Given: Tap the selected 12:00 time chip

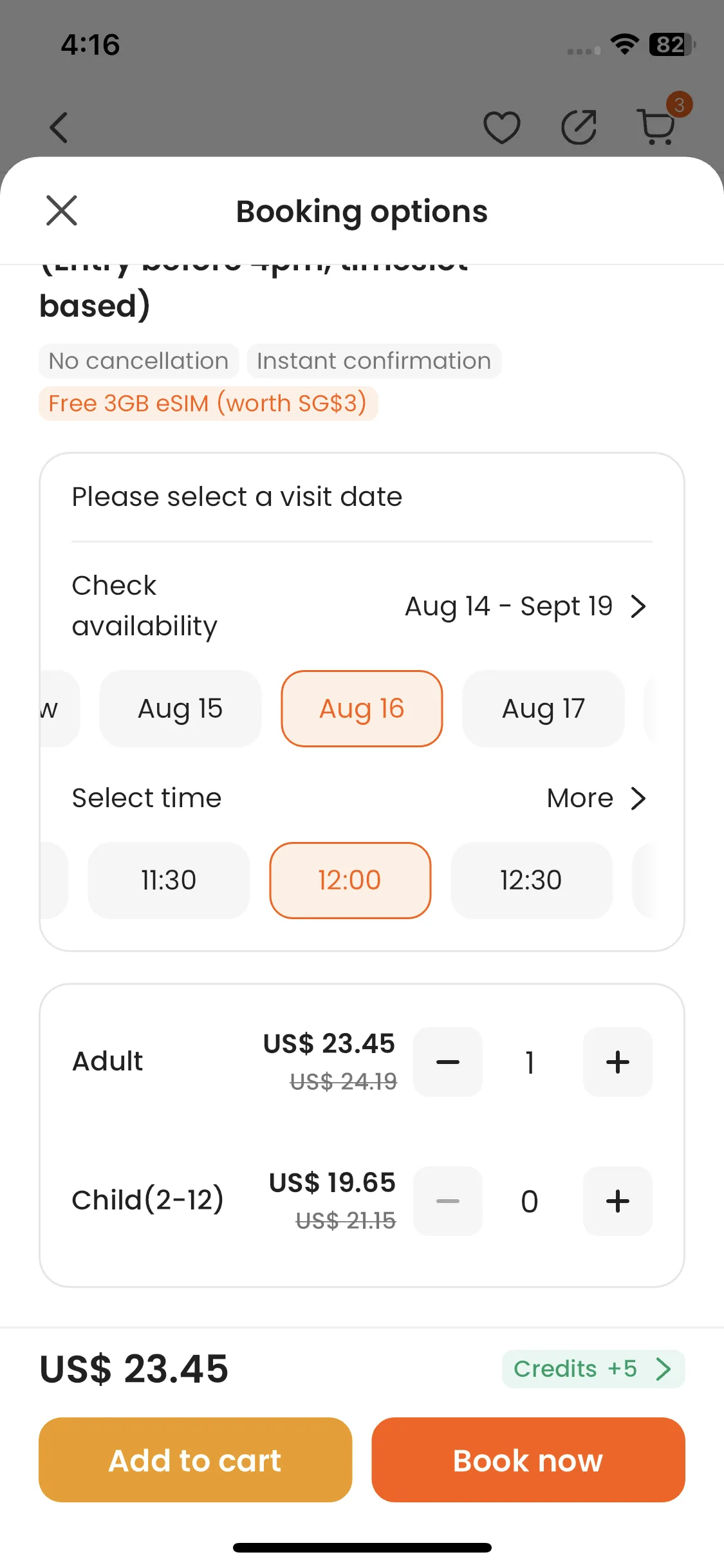Looking at the screenshot, I should 350,881.
